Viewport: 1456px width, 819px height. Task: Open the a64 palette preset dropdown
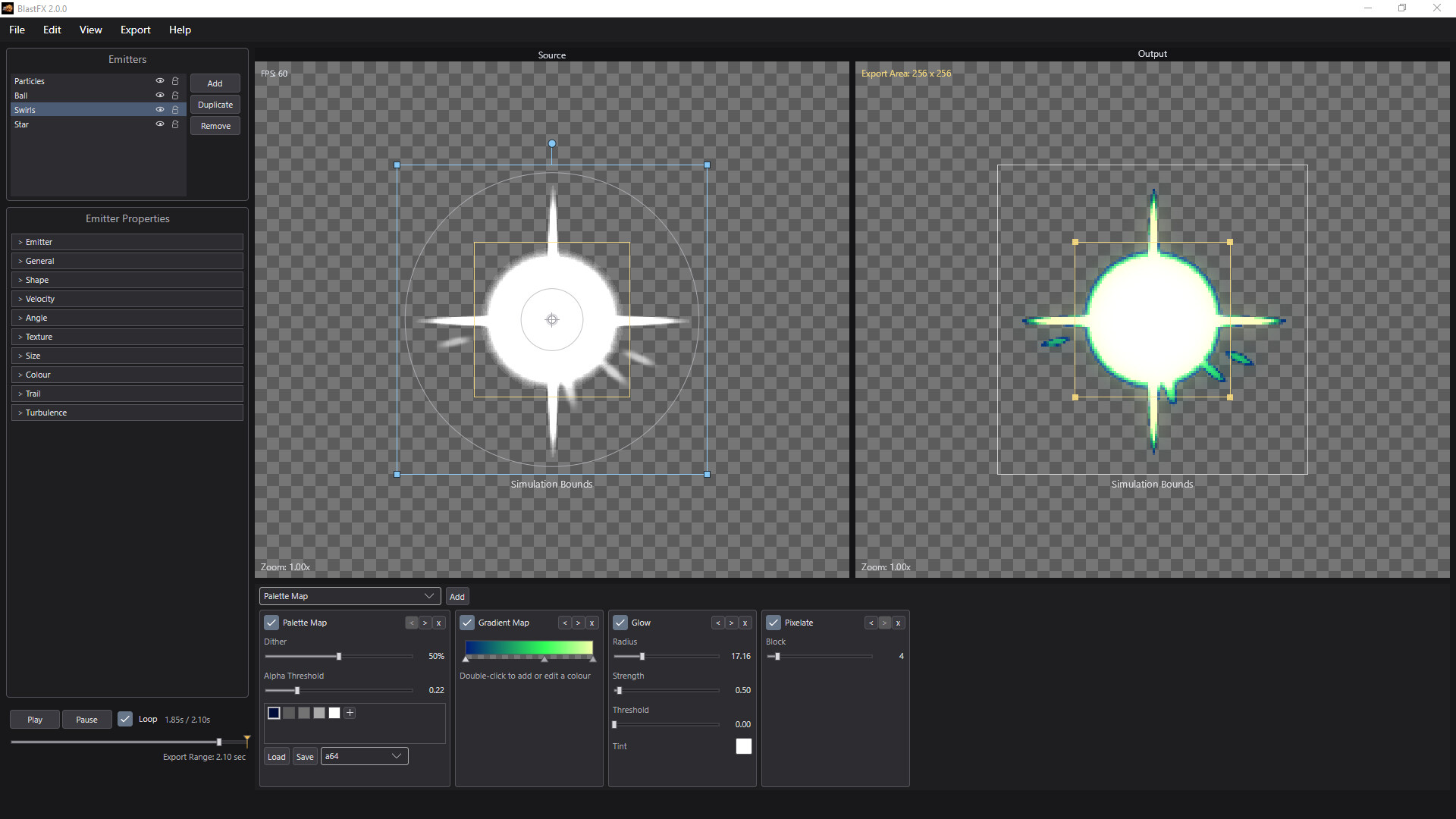coord(365,756)
